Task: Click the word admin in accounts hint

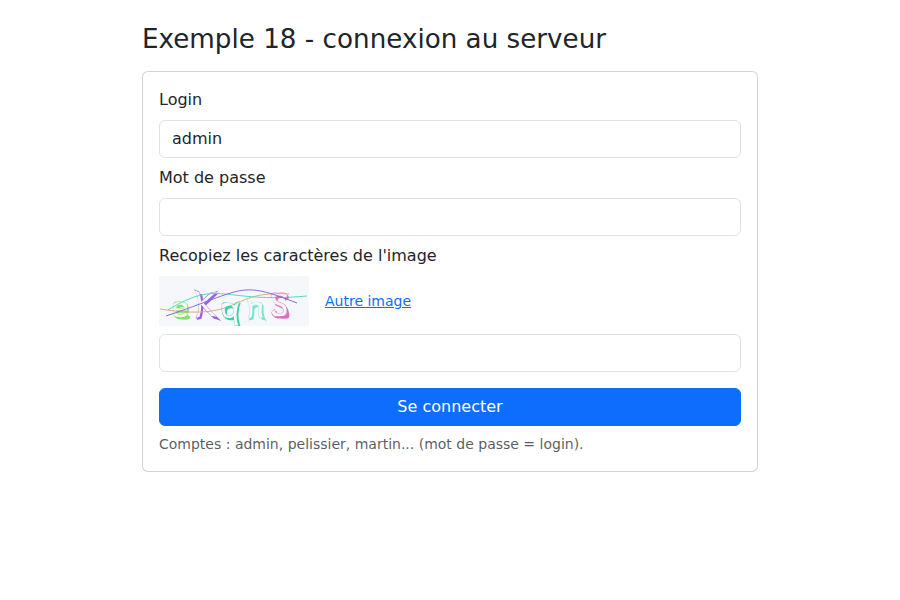Action: (x=258, y=444)
